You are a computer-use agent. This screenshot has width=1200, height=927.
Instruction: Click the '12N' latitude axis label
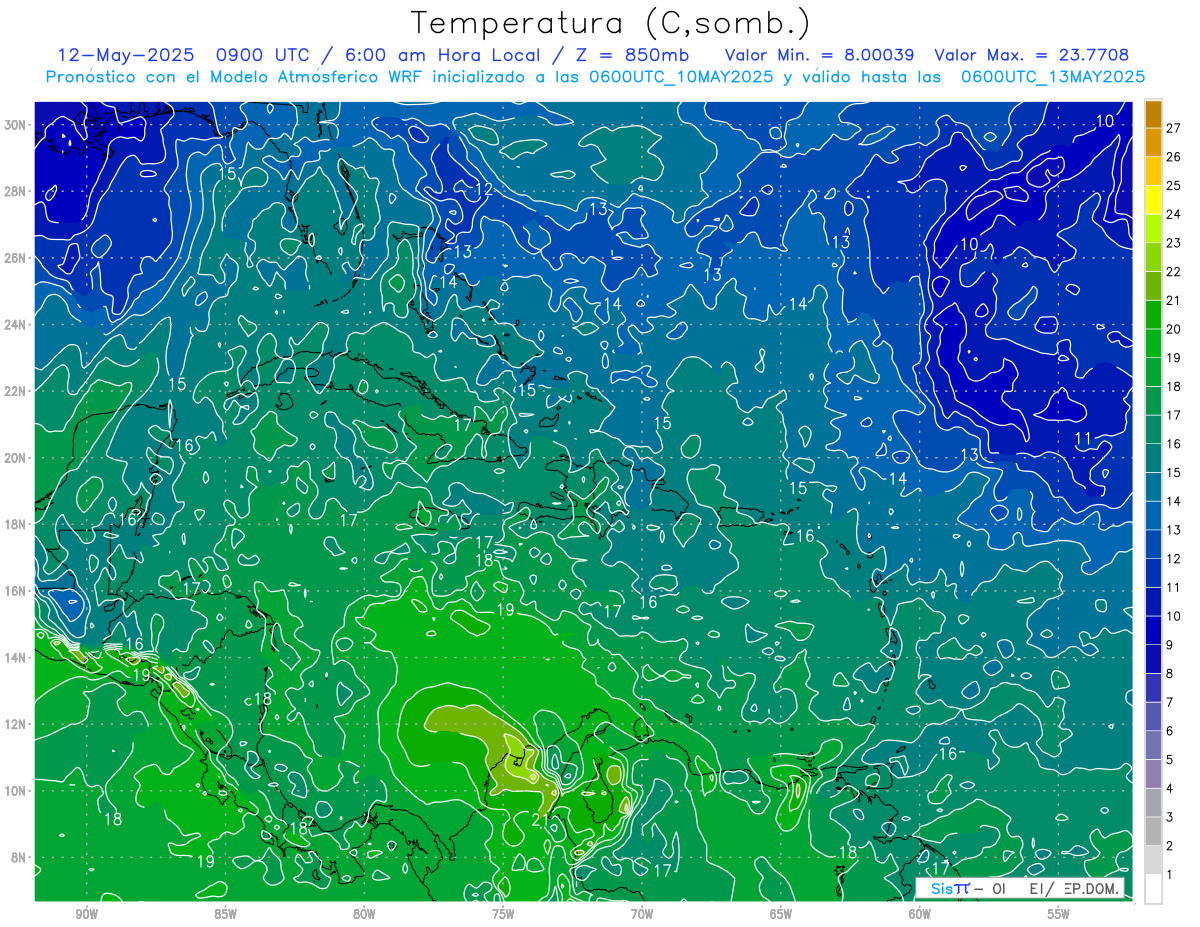point(15,724)
